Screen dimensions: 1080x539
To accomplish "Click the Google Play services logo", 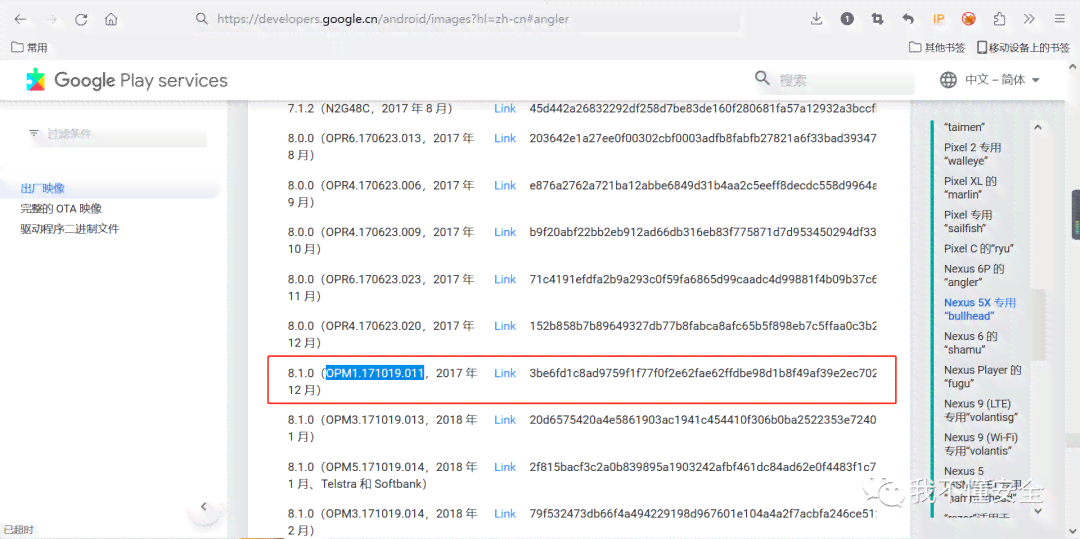I will pyautogui.click(x=127, y=81).
